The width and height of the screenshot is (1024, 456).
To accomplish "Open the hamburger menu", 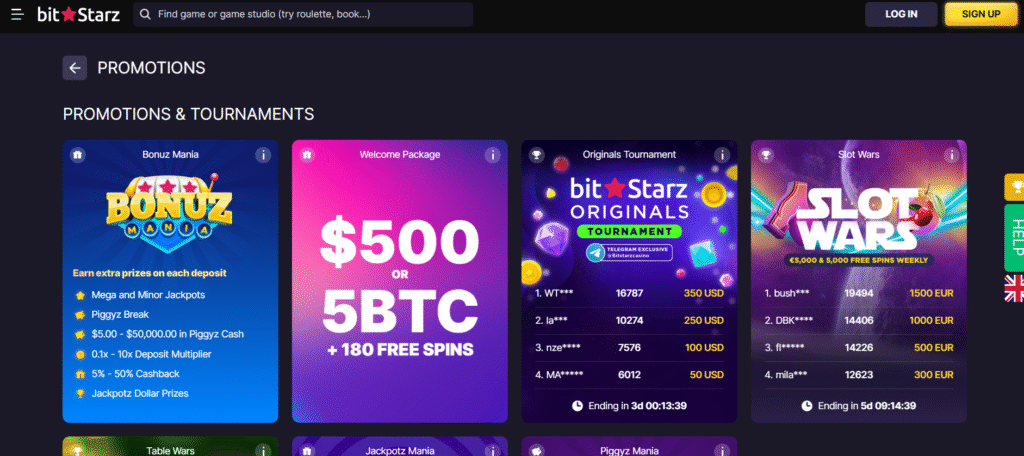I will tap(17, 14).
